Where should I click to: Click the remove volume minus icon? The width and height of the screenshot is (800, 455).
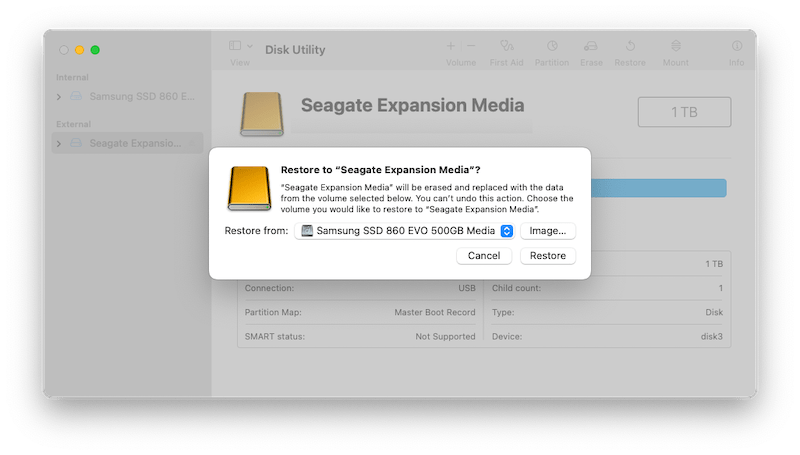click(471, 46)
